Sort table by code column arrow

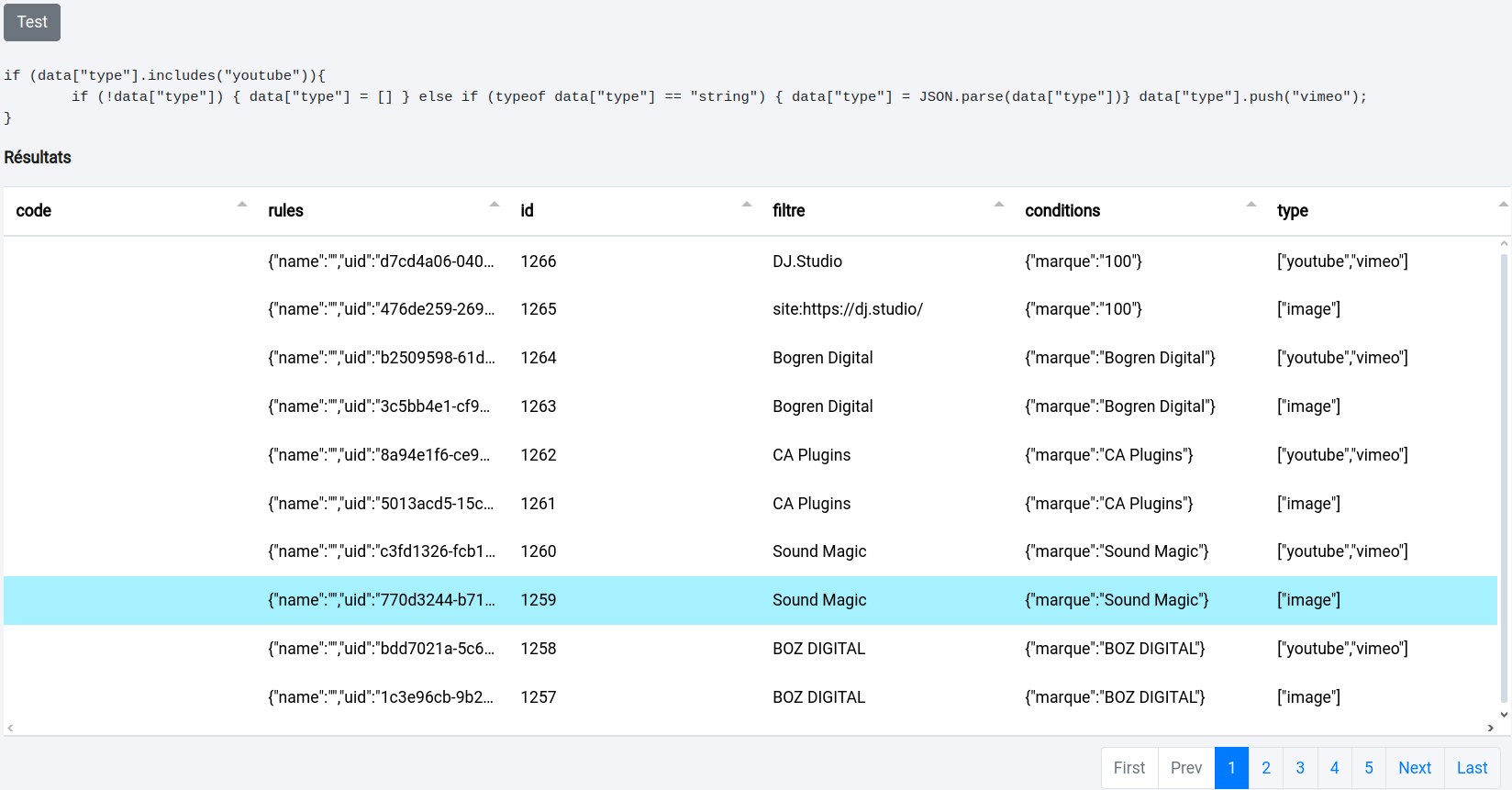pyautogui.click(x=242, y=205)
